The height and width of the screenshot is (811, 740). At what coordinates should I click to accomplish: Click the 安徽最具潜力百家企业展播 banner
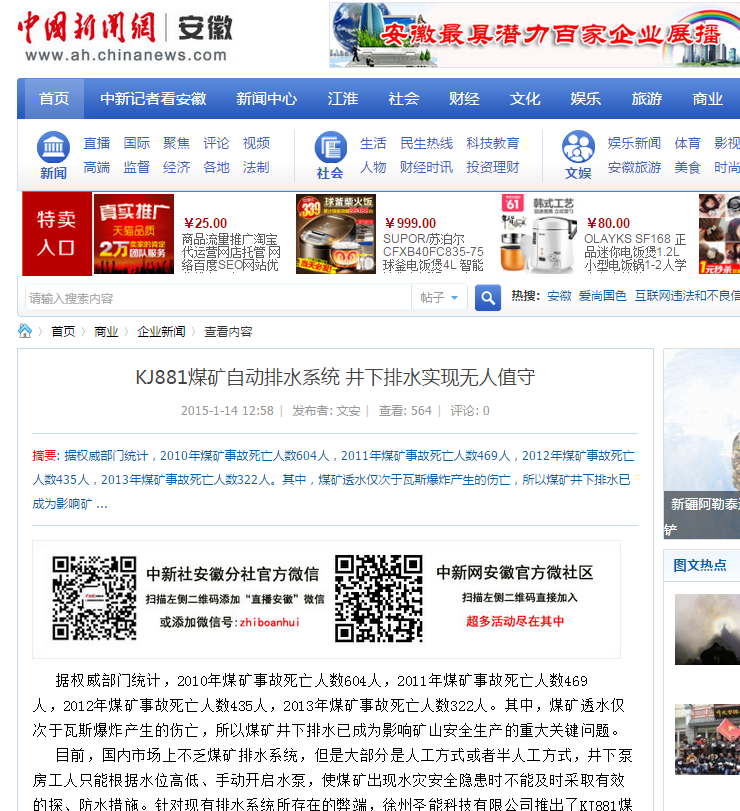pyautogui.click(x=534, y=35)
